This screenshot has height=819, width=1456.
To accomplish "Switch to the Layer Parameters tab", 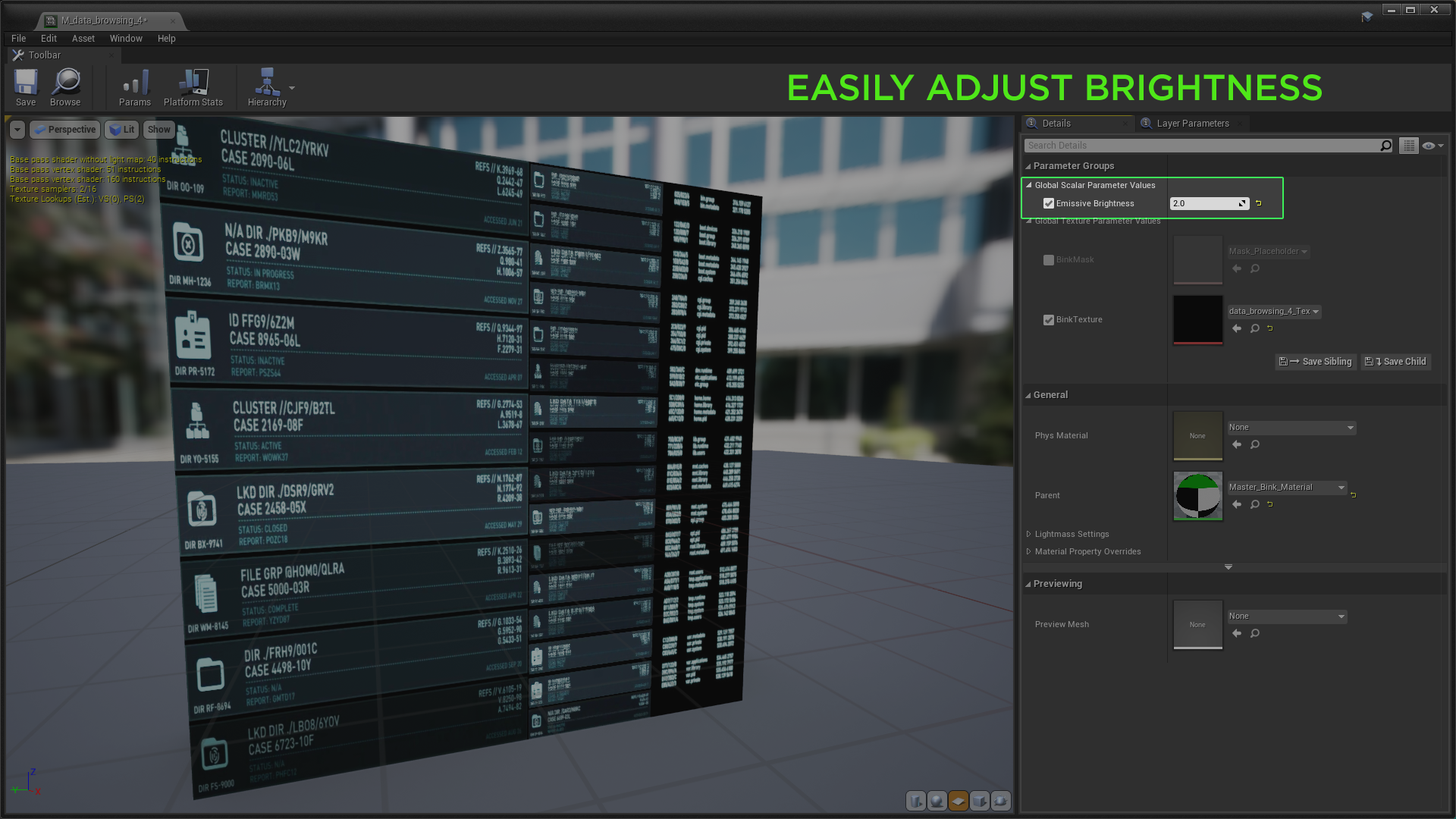I will tap(1192, 124).
